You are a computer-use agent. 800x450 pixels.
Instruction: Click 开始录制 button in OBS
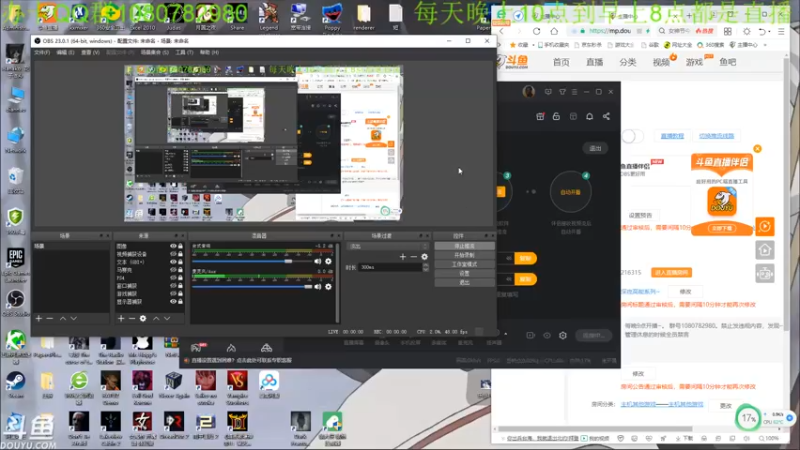(x=464, y=255)
